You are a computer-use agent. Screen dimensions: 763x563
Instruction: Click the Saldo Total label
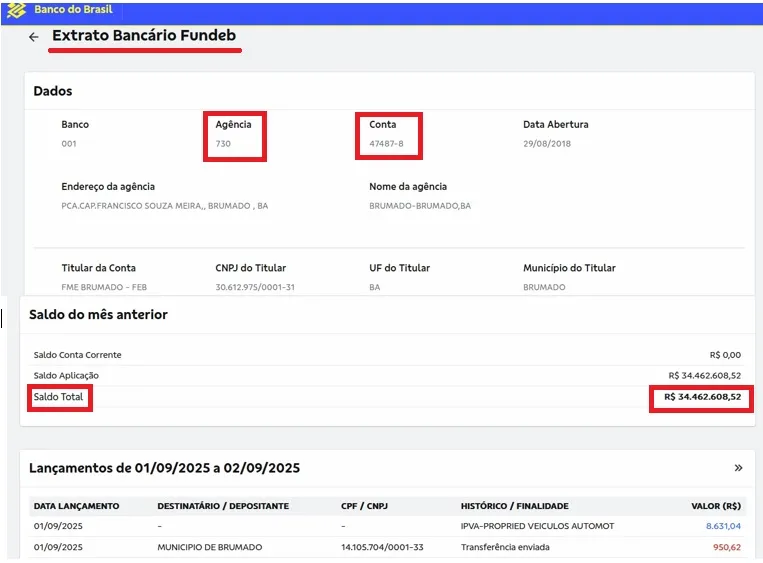pyautogui.click(x=58, y=397)
